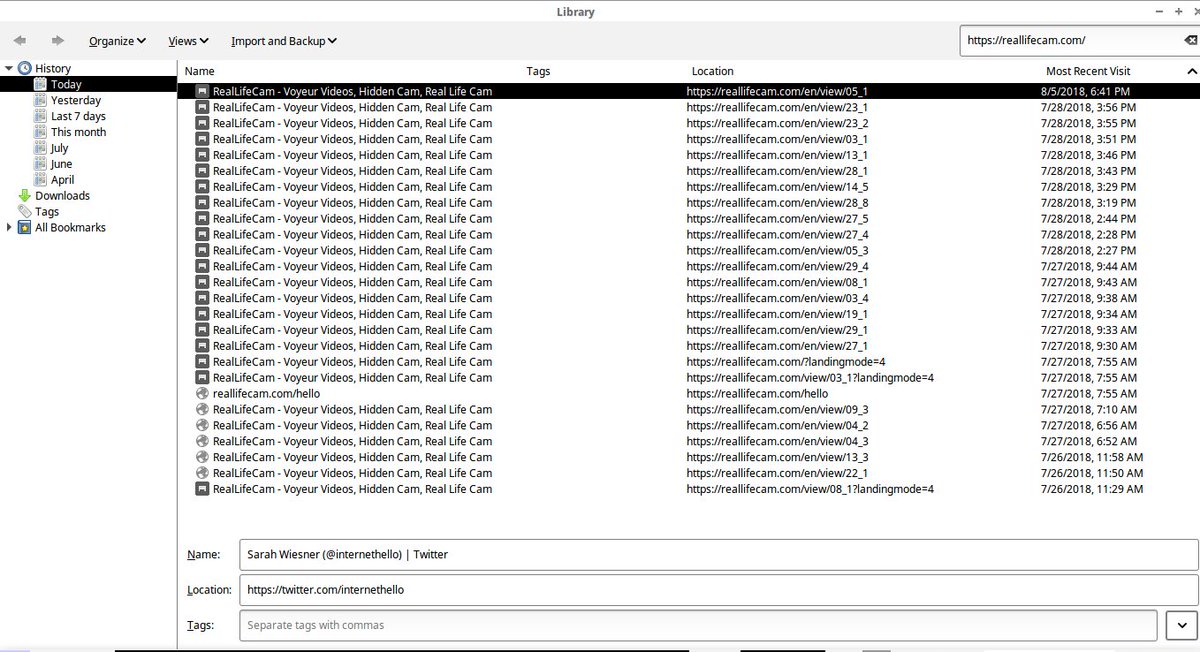
Task: Open Tags in the sidebar
Action: pos(47,212)
